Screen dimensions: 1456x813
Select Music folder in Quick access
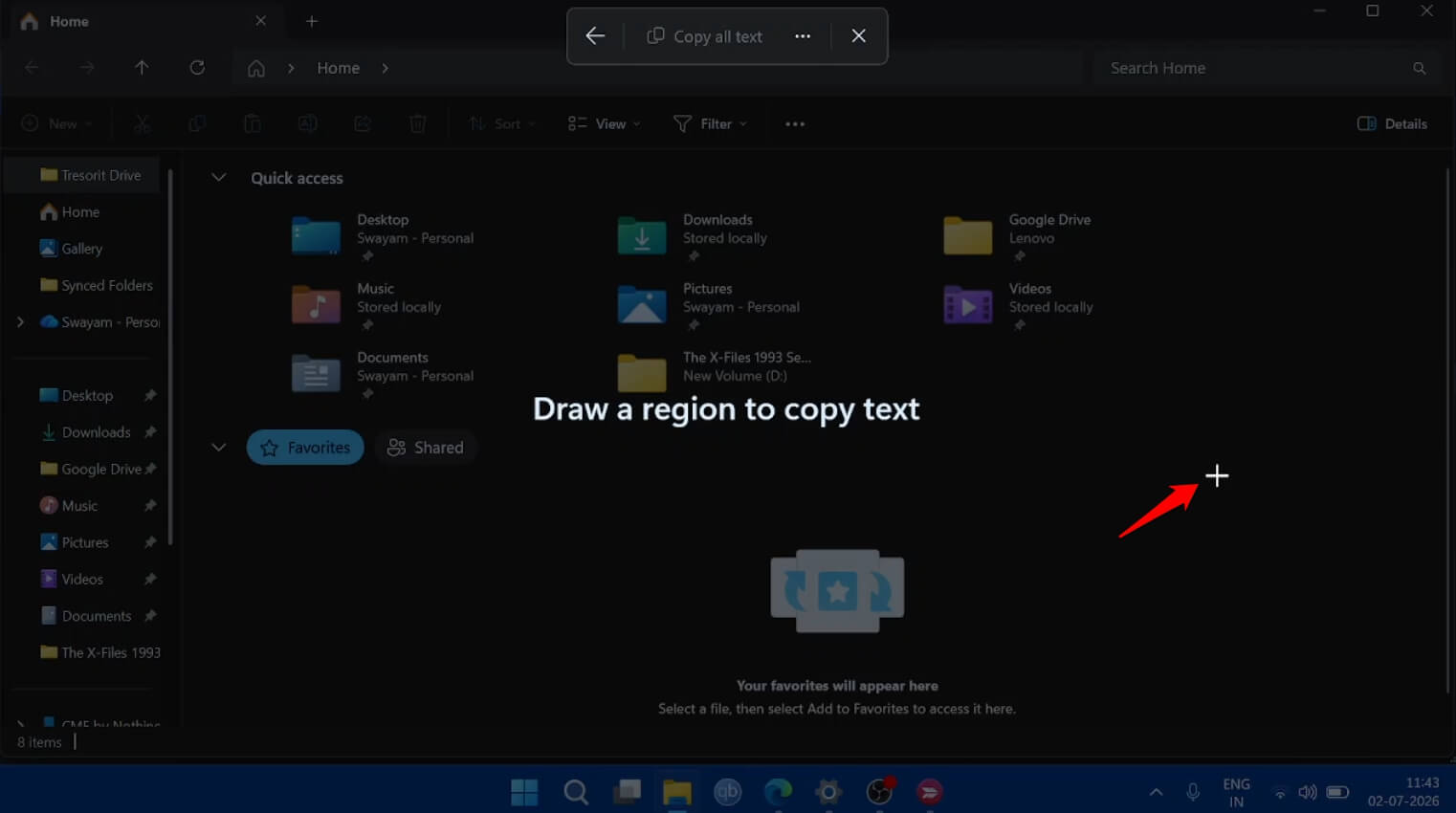[x=366, y=305]
